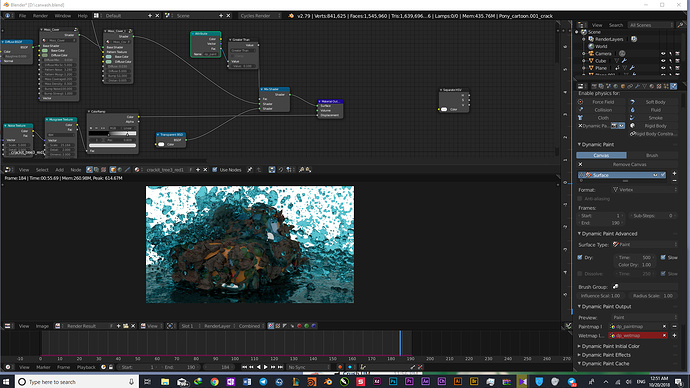Collapse the Dynamic Paint Output panel

point(579,307)
